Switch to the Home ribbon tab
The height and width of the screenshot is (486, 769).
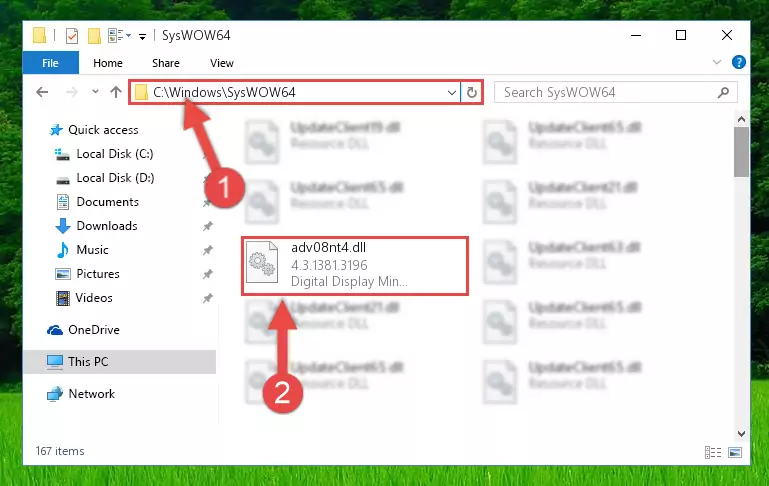(108, 63)
